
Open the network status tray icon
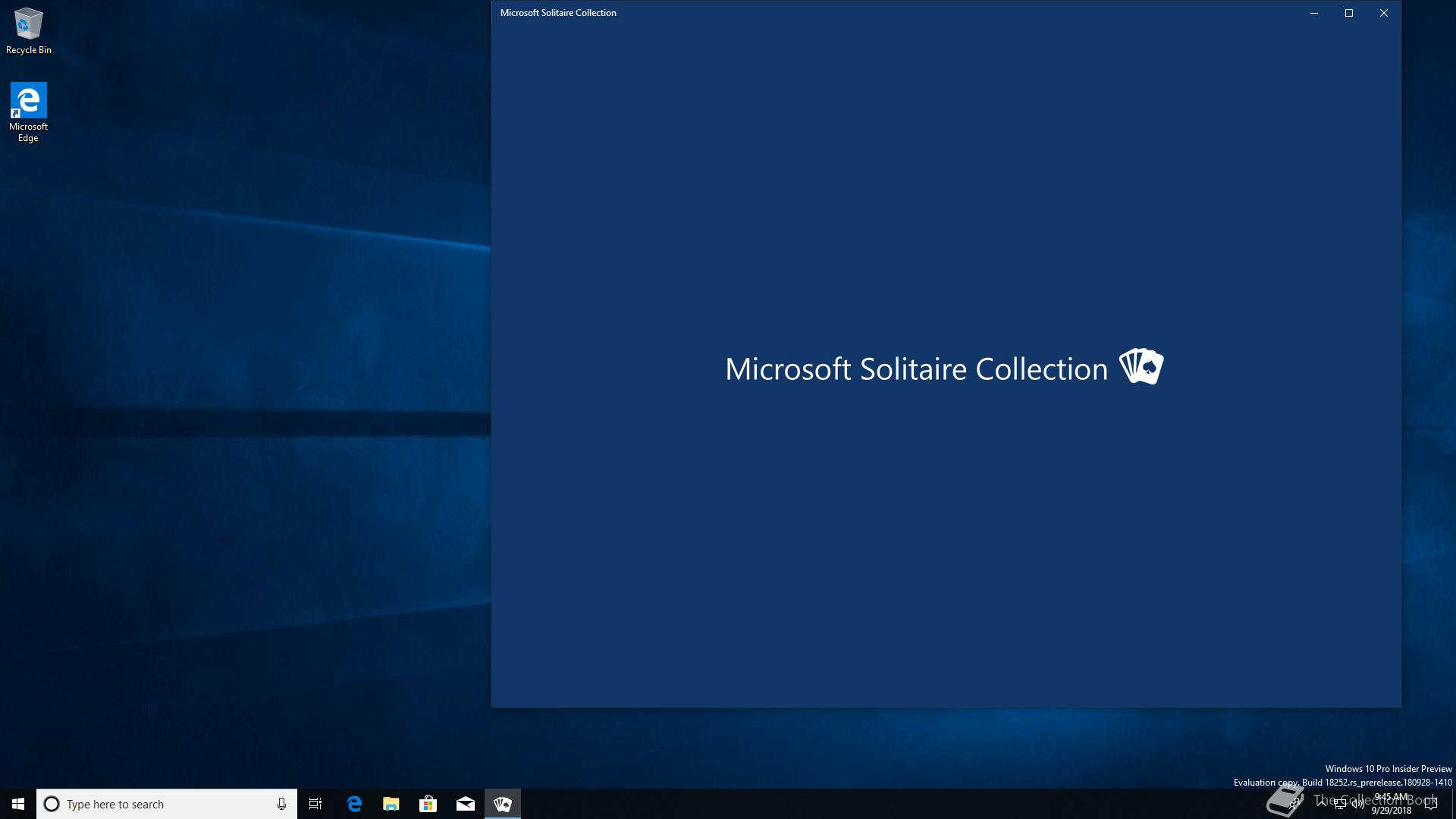pos(1340,805)
